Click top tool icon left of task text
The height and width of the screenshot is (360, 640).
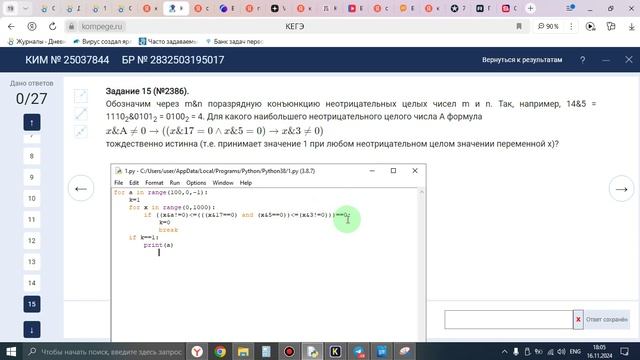pyautogui.click(x=81, y=96)
